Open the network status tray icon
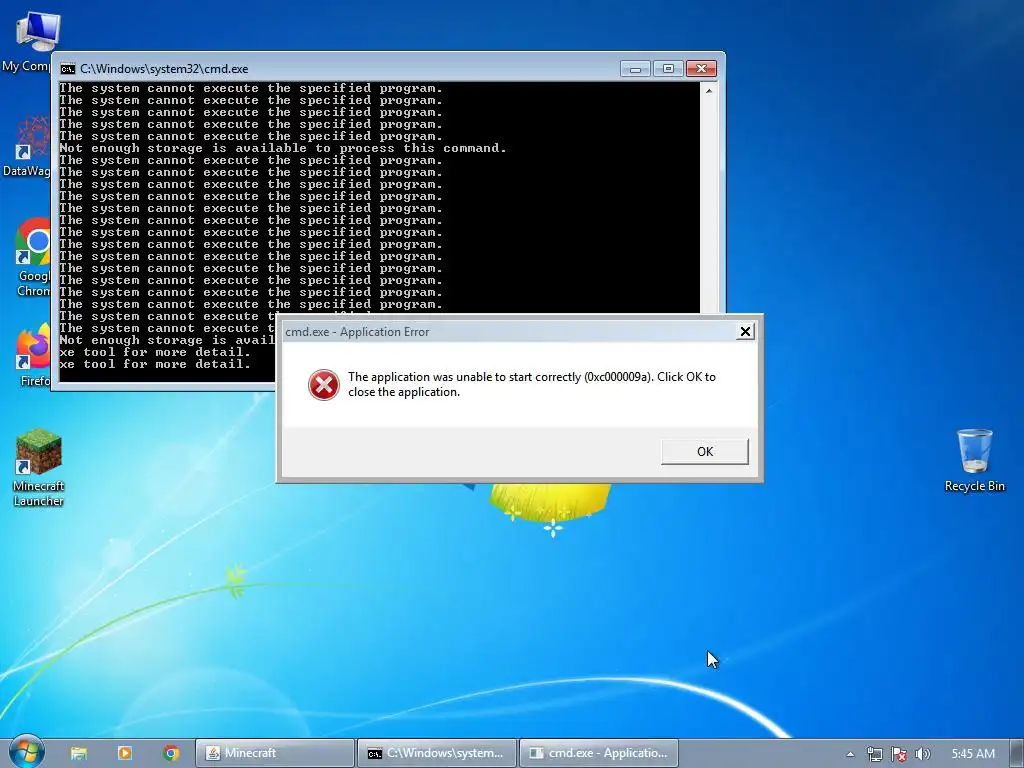This screenshot has height=768, width=1024. pos(874,754)
